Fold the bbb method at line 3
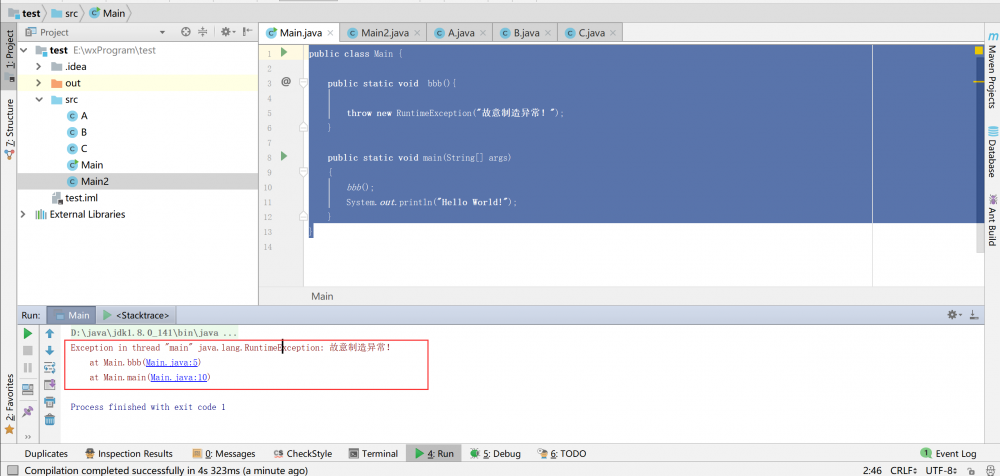Screen dimensions: 1000x476 click(x=304, y=83)
